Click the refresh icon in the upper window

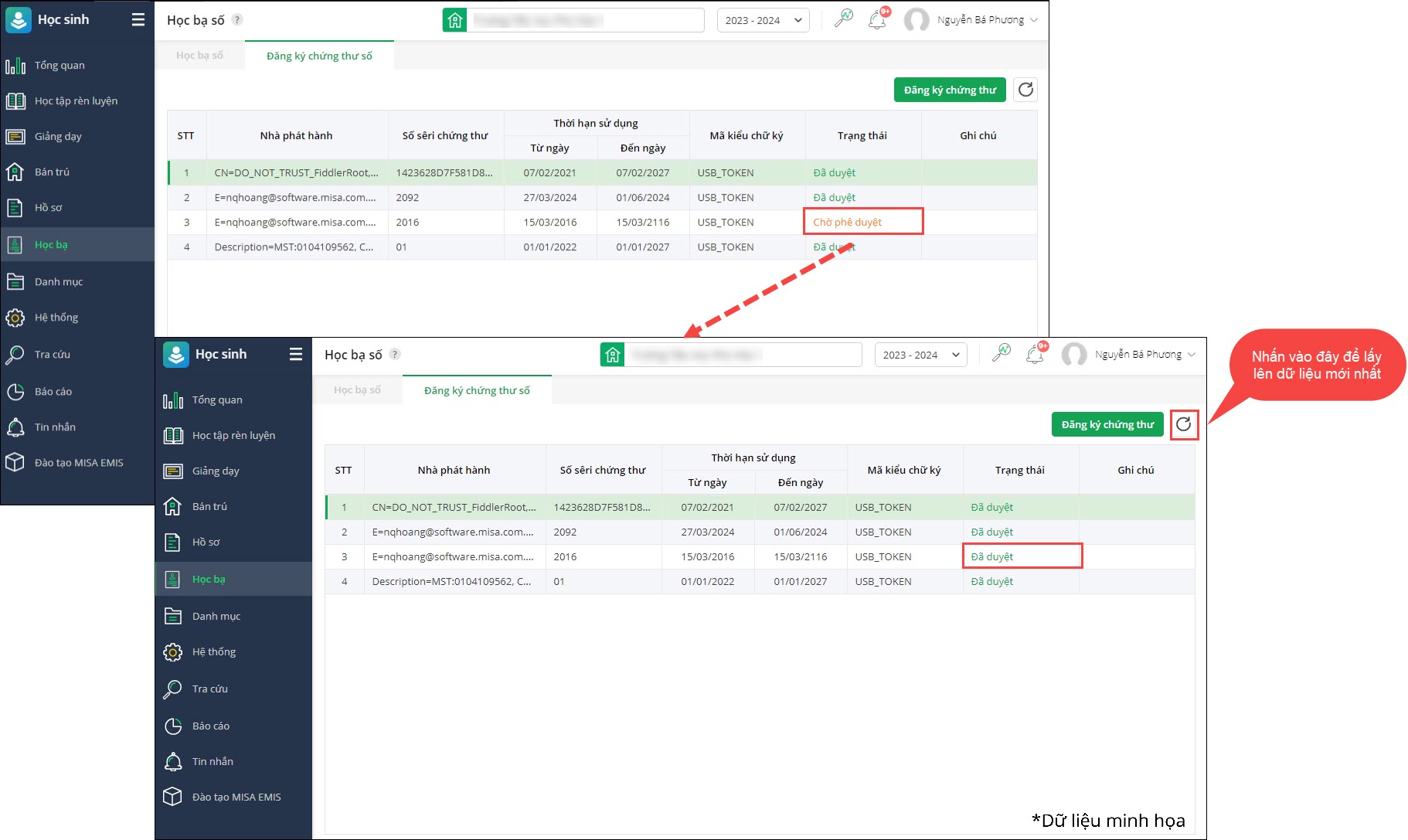(x=1025, y=90)
